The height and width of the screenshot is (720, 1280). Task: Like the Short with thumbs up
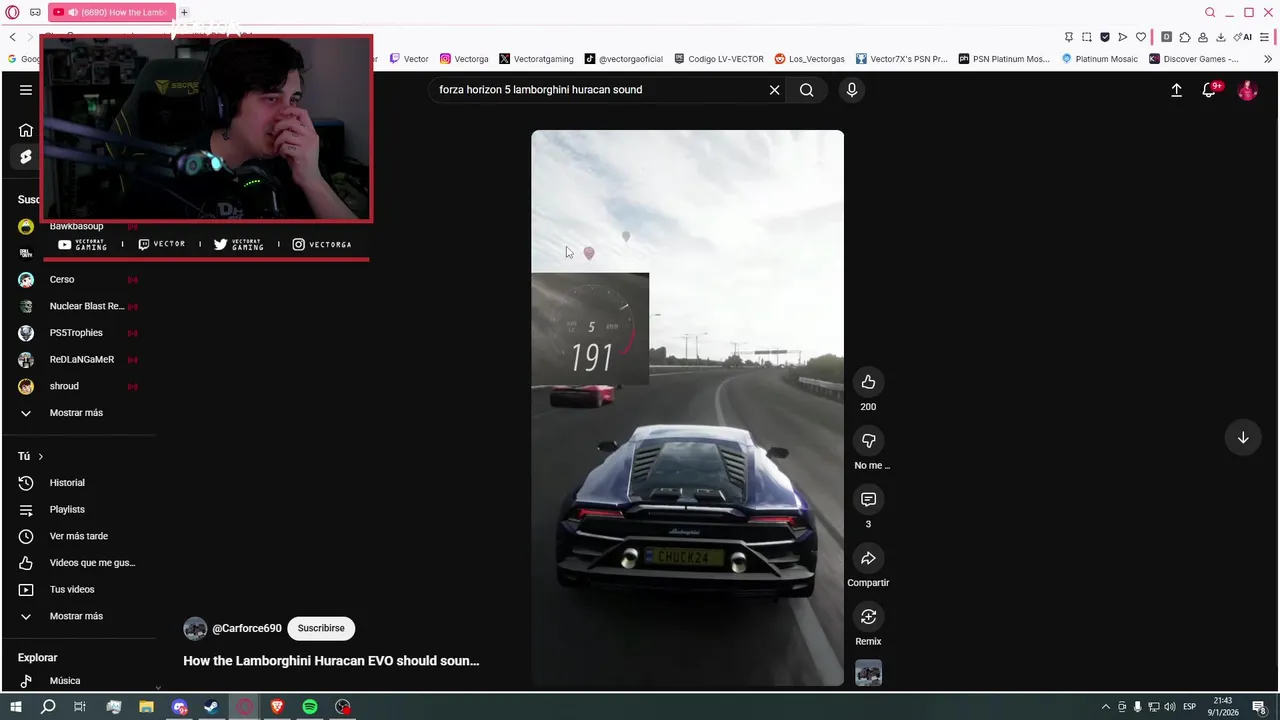pos(868,382)
